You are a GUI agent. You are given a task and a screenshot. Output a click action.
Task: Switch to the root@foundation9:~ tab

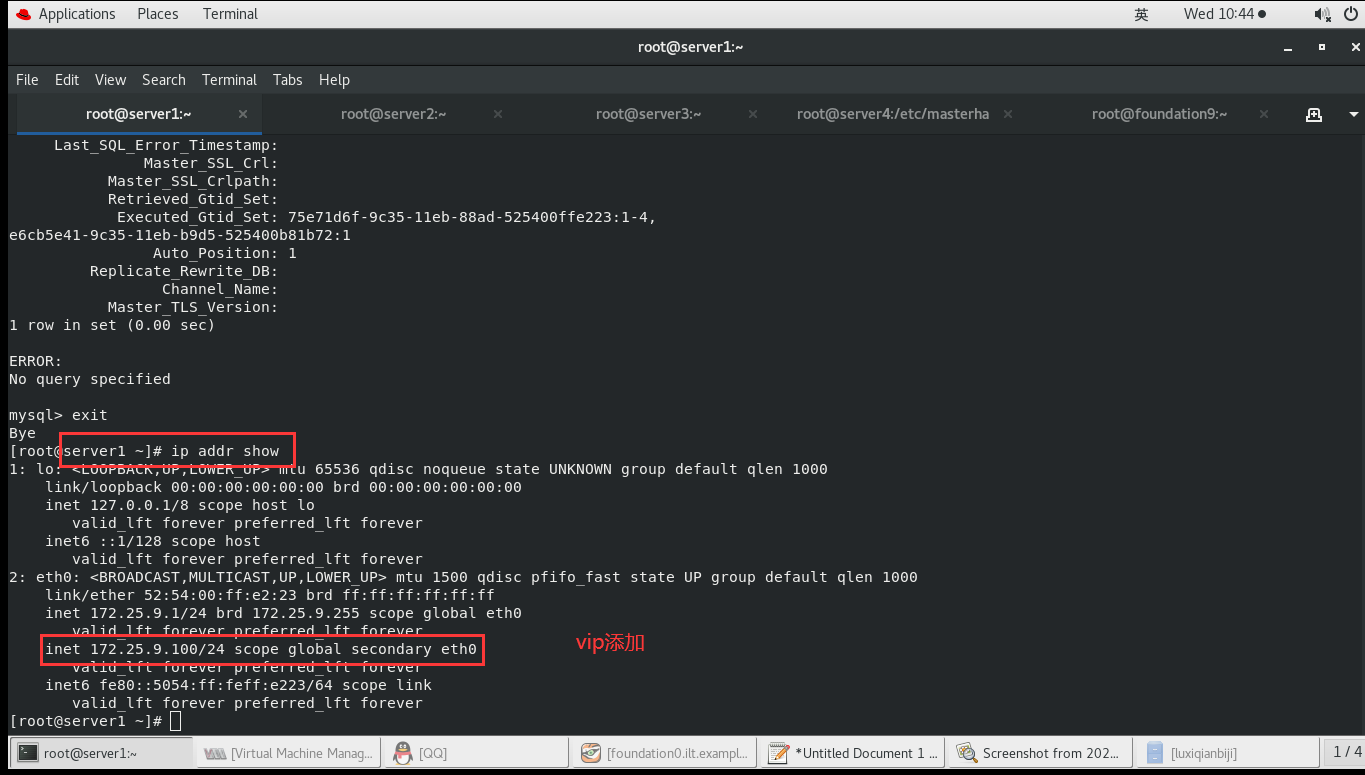1159,114
